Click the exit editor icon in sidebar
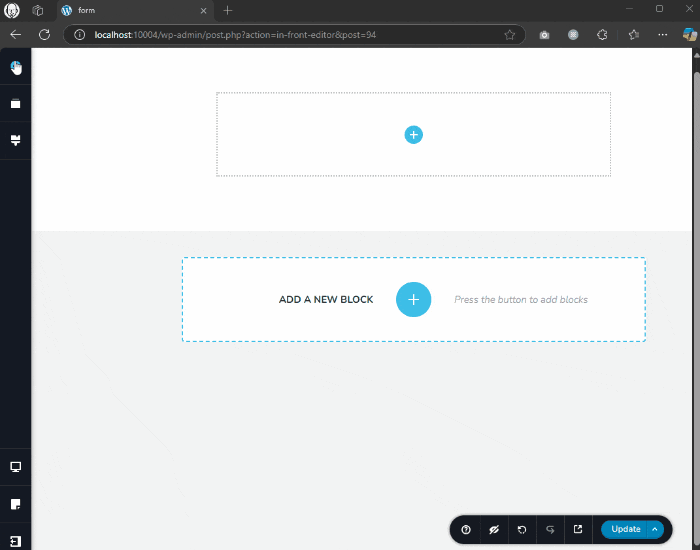This screenshot has width=700, height=550. [16, 540]
